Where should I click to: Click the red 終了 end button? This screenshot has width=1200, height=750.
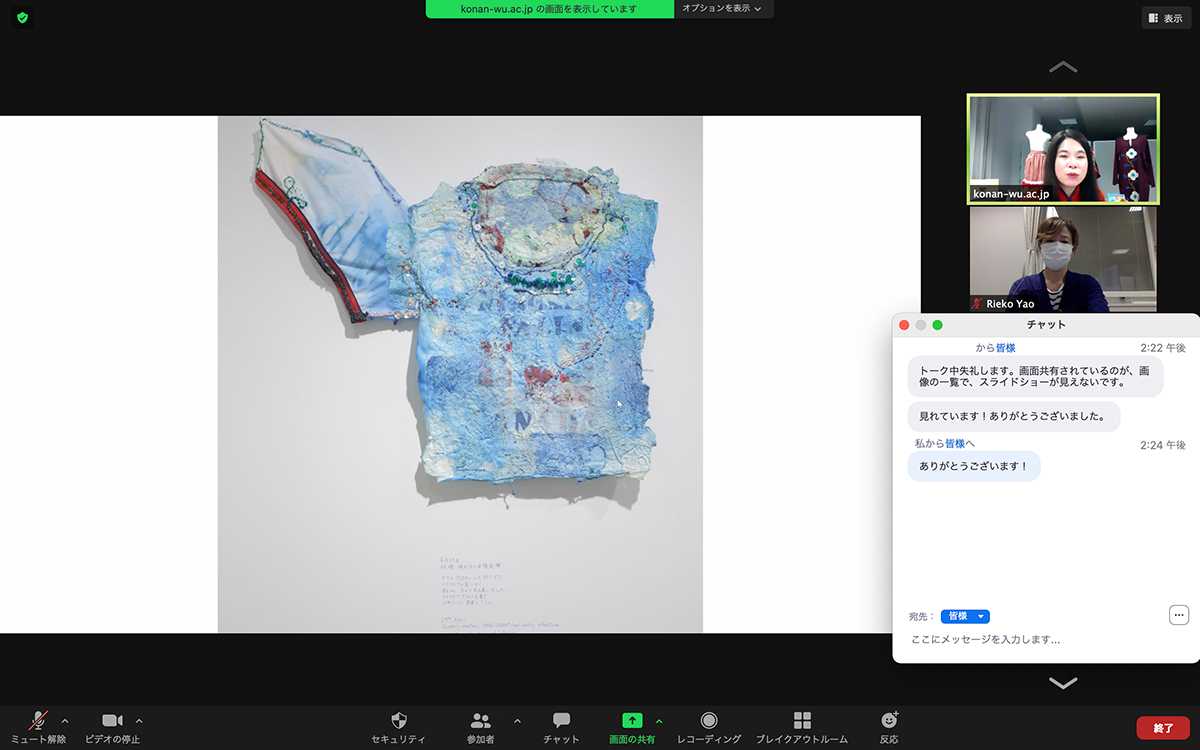1163,728
